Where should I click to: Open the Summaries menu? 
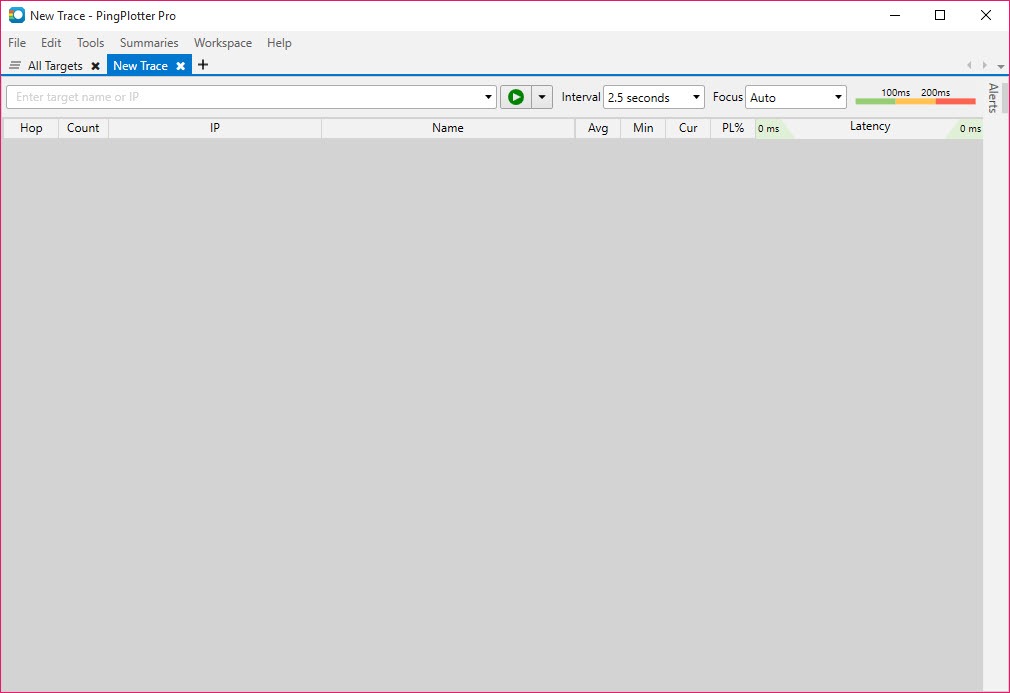click(x=149, y=43)
